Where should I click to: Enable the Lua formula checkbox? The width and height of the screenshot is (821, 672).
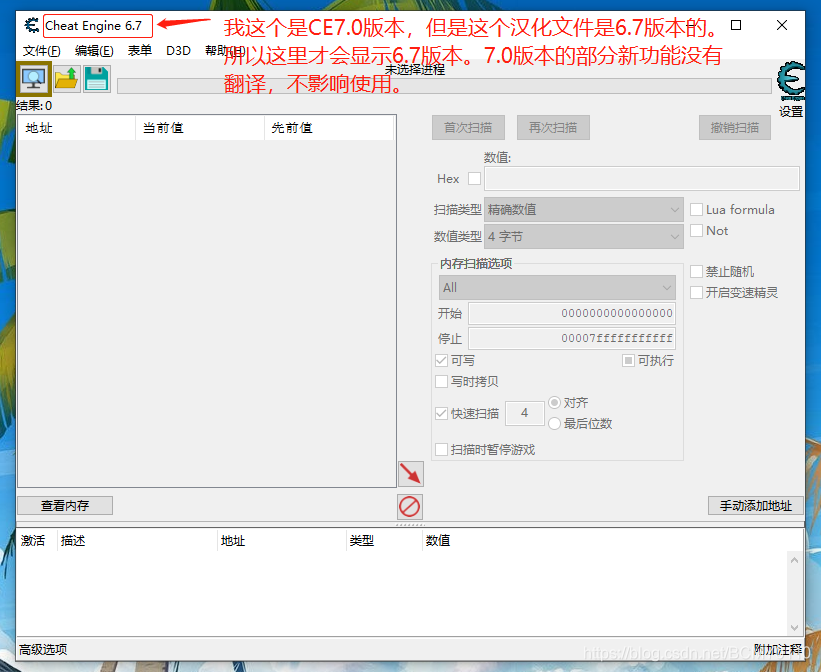click(x=696, y=210)
